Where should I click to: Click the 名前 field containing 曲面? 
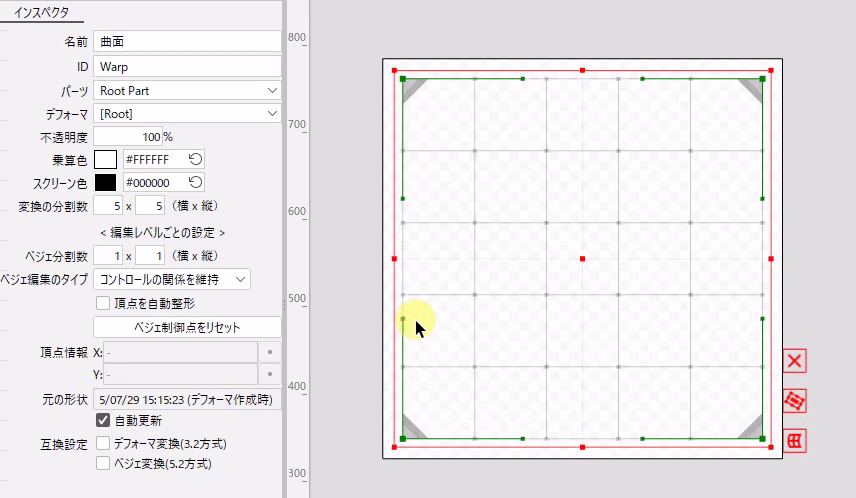click(187, 41)
